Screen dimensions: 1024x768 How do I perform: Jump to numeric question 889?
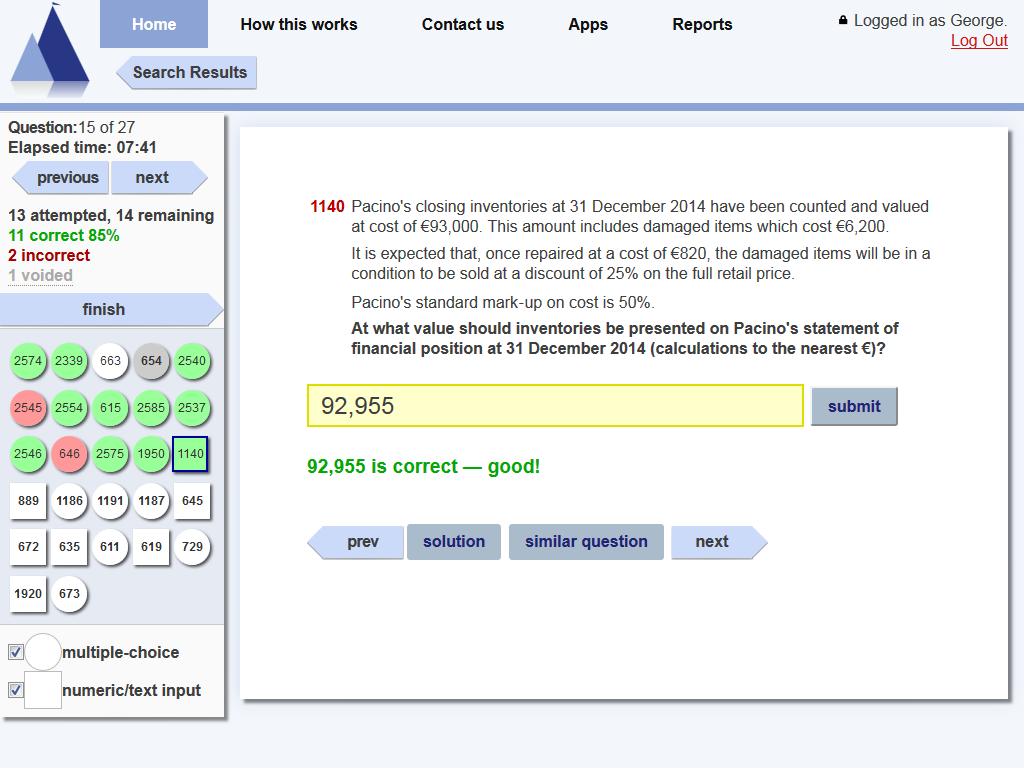pyautogui.click(x=28, y=501)
